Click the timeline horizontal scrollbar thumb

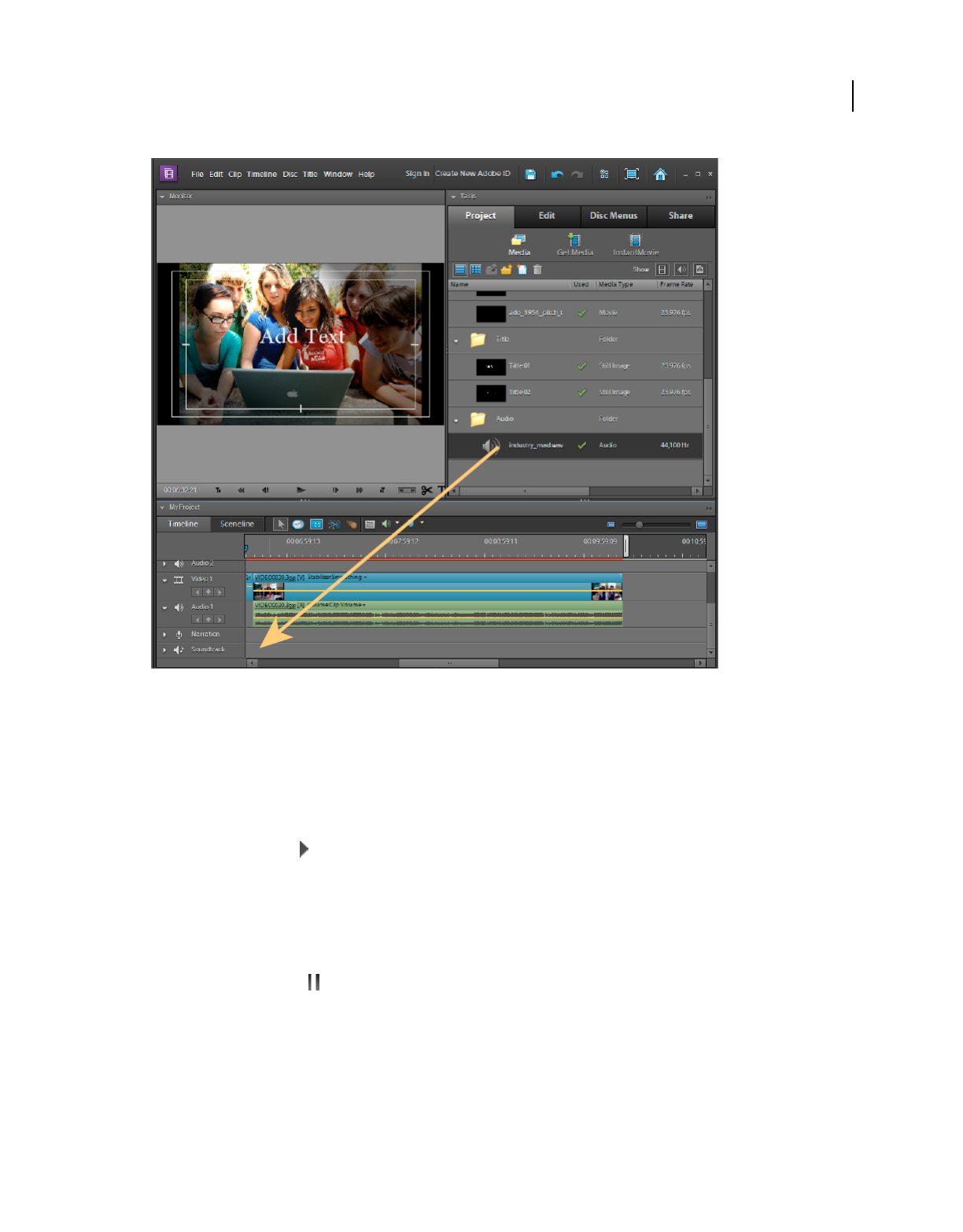click(x=448, y=663)
